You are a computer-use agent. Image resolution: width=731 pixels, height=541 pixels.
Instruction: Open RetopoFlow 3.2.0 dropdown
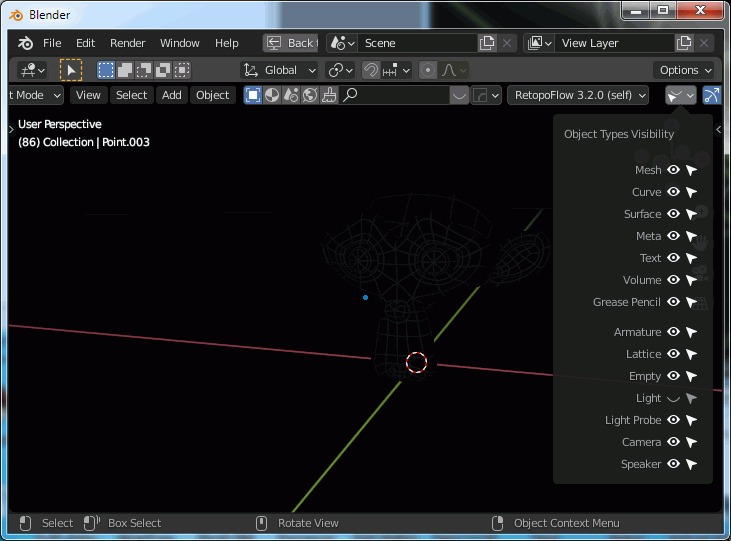[x=578, y=95]
